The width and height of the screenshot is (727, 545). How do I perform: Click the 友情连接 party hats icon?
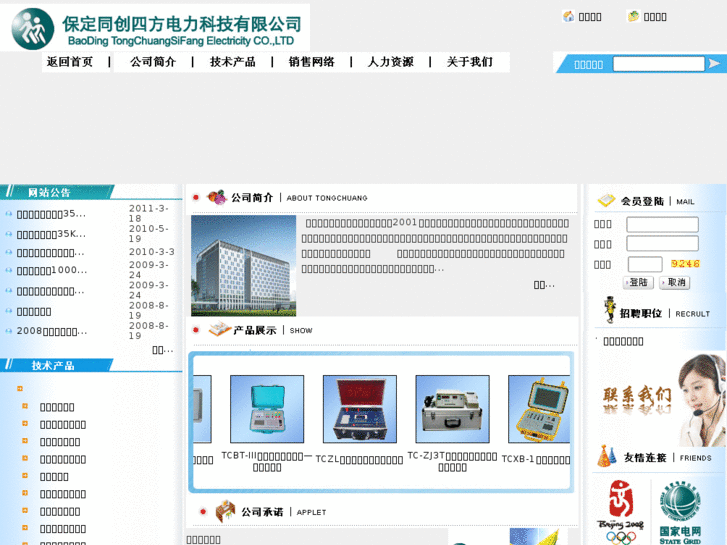point(607,456)
